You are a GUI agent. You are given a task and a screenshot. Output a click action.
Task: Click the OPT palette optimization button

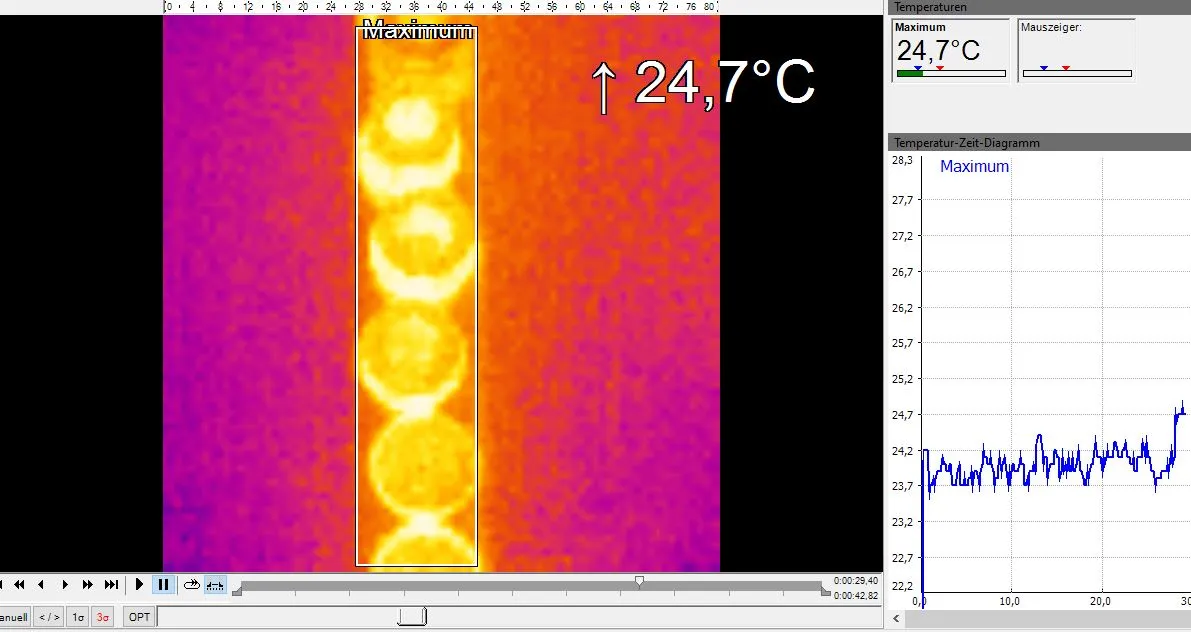coord(139,617)
